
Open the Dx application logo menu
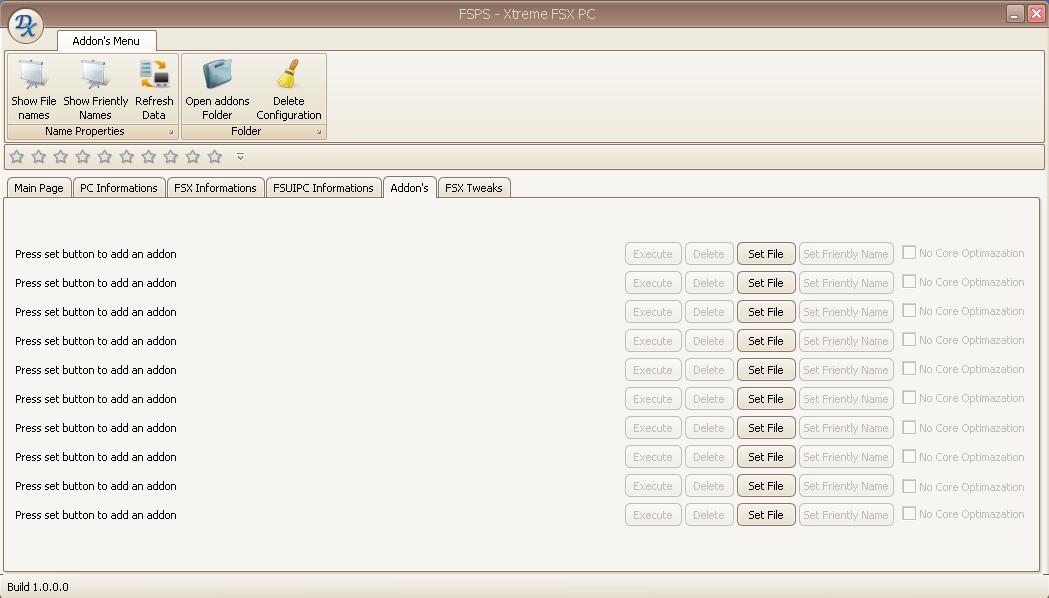point(25,25)
